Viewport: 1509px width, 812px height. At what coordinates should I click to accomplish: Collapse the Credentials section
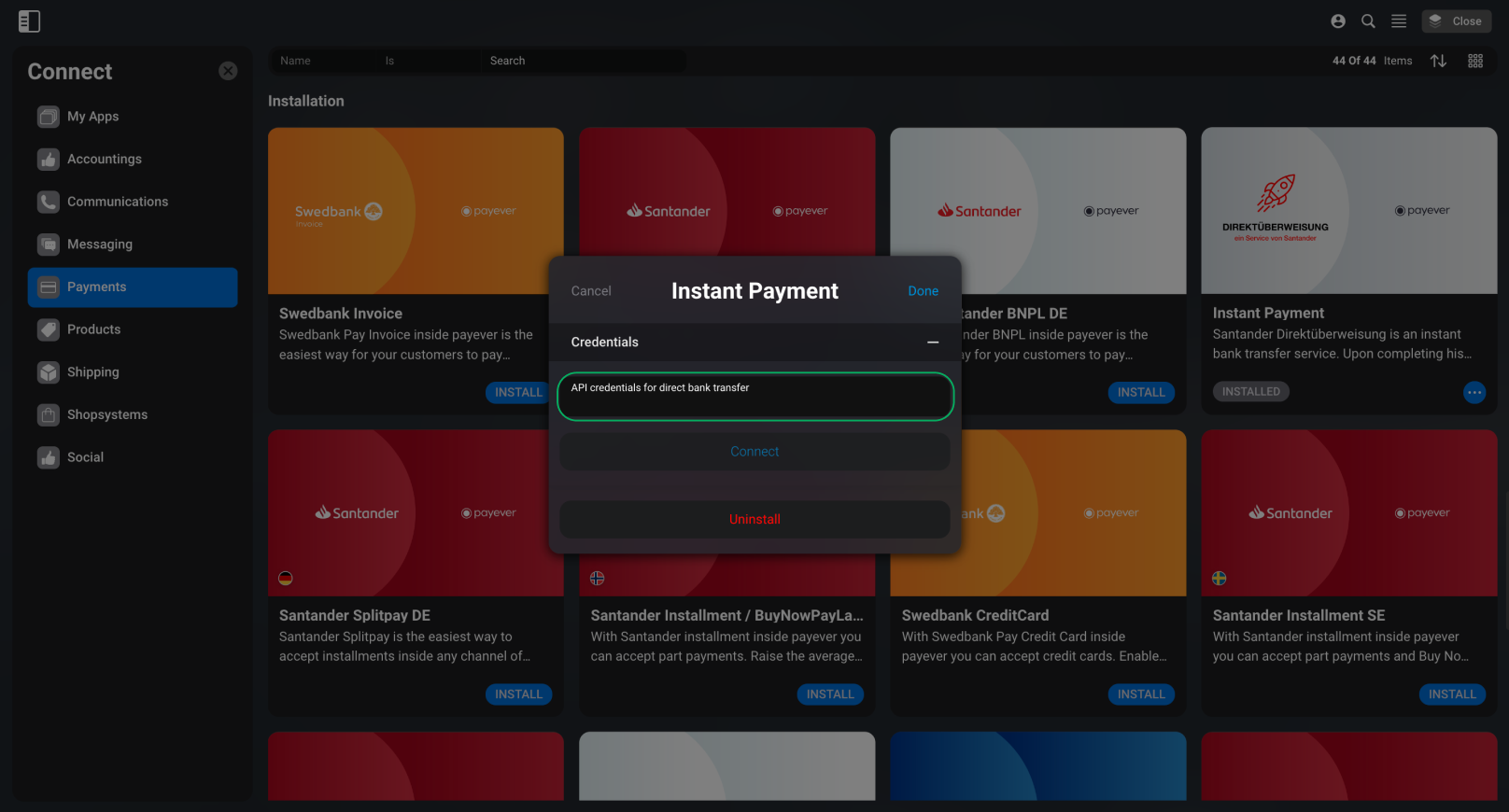point(932,343)
